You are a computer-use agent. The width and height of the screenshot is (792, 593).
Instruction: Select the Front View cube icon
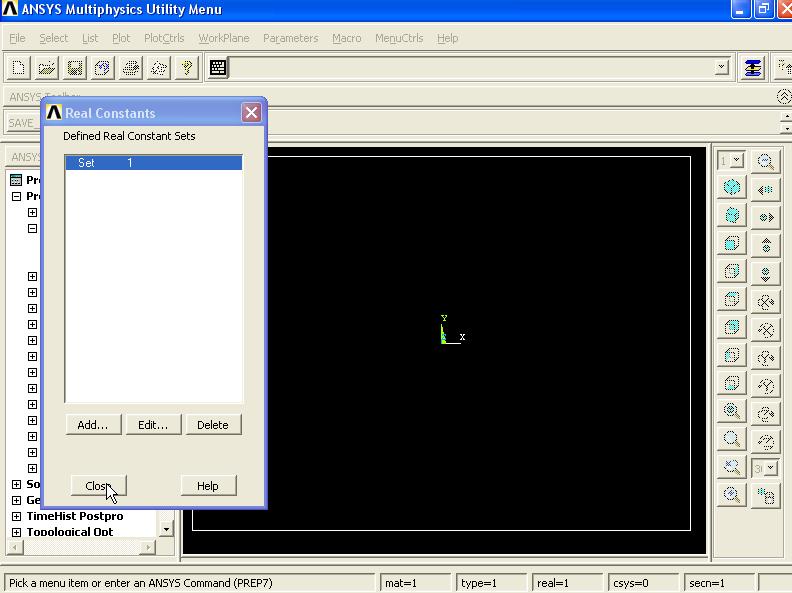731,243
